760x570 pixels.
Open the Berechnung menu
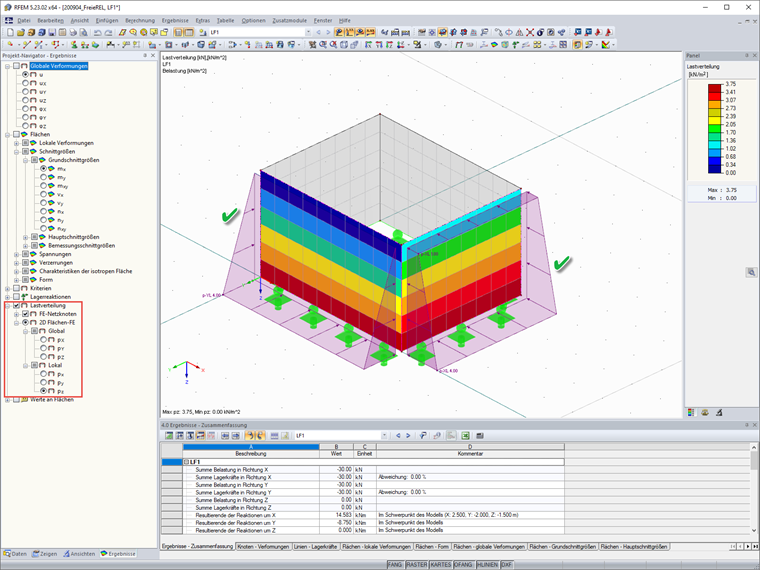coord(140,20)
